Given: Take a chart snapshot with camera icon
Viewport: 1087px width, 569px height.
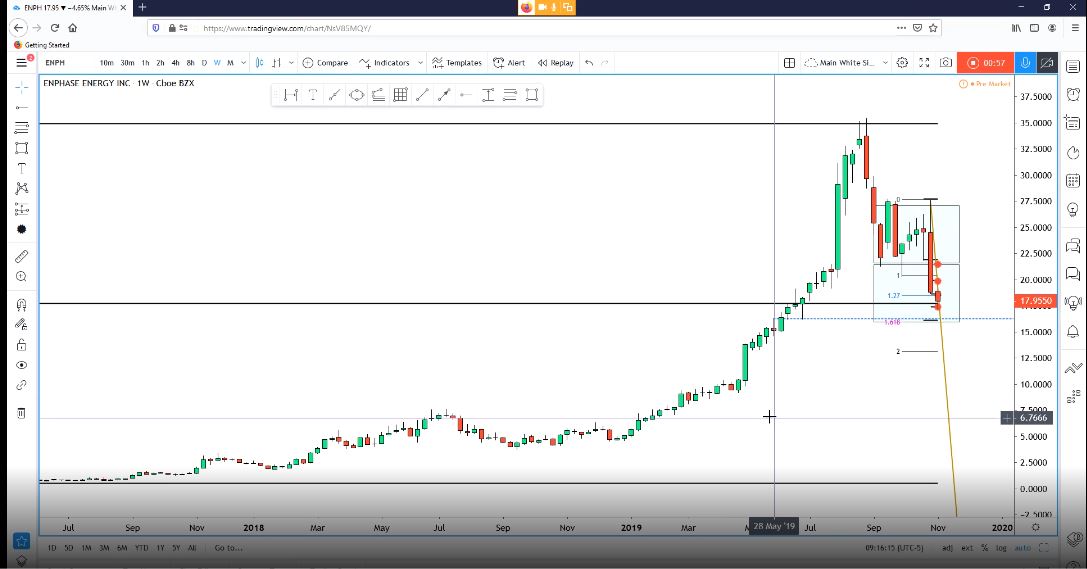Looking at the screenshot, I should 946,62.
